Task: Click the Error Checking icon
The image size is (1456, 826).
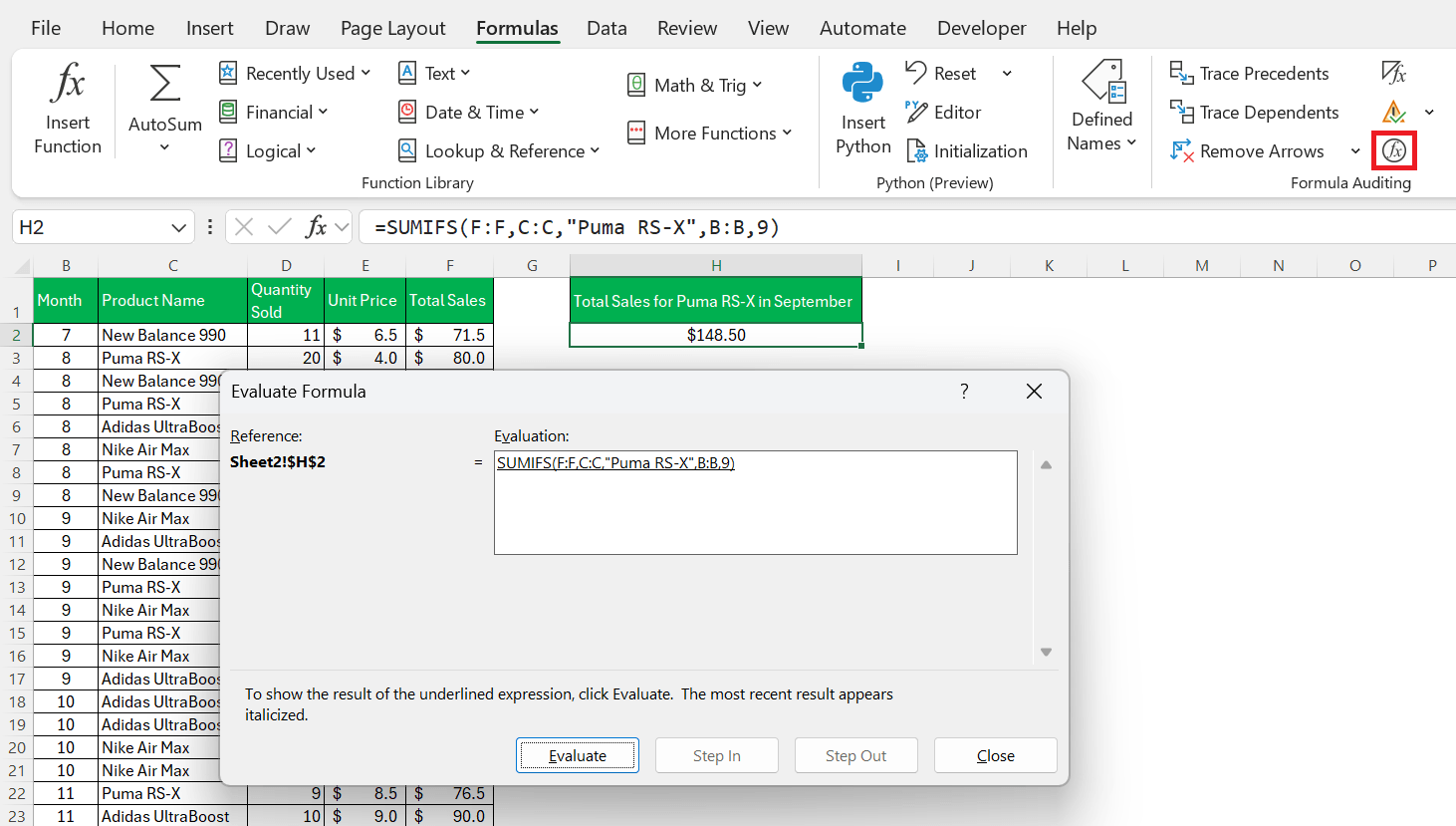Action: [1393, 112]
